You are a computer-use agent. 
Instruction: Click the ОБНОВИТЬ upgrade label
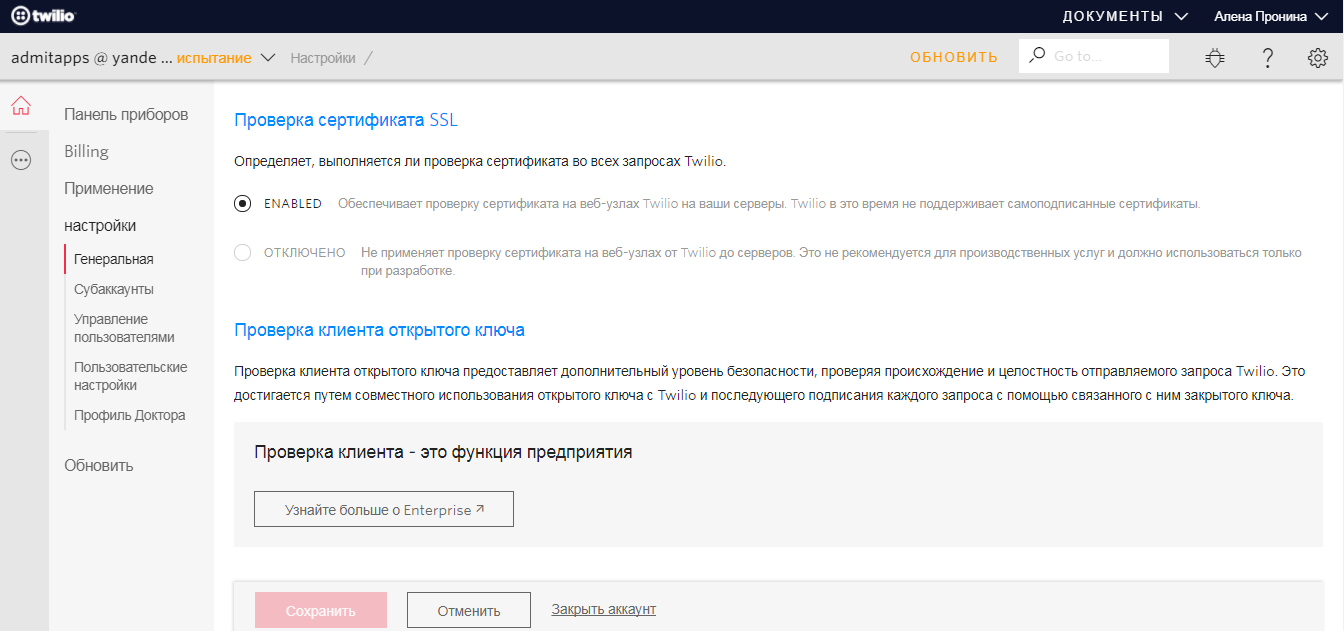[x=953, y=57]
